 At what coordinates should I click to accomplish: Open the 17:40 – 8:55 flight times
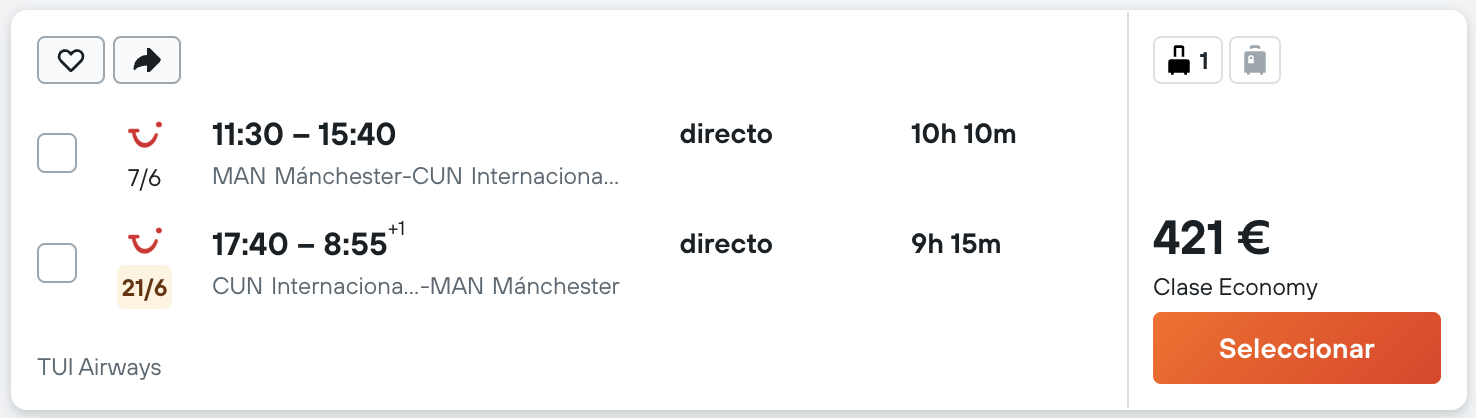coord(300,244)
